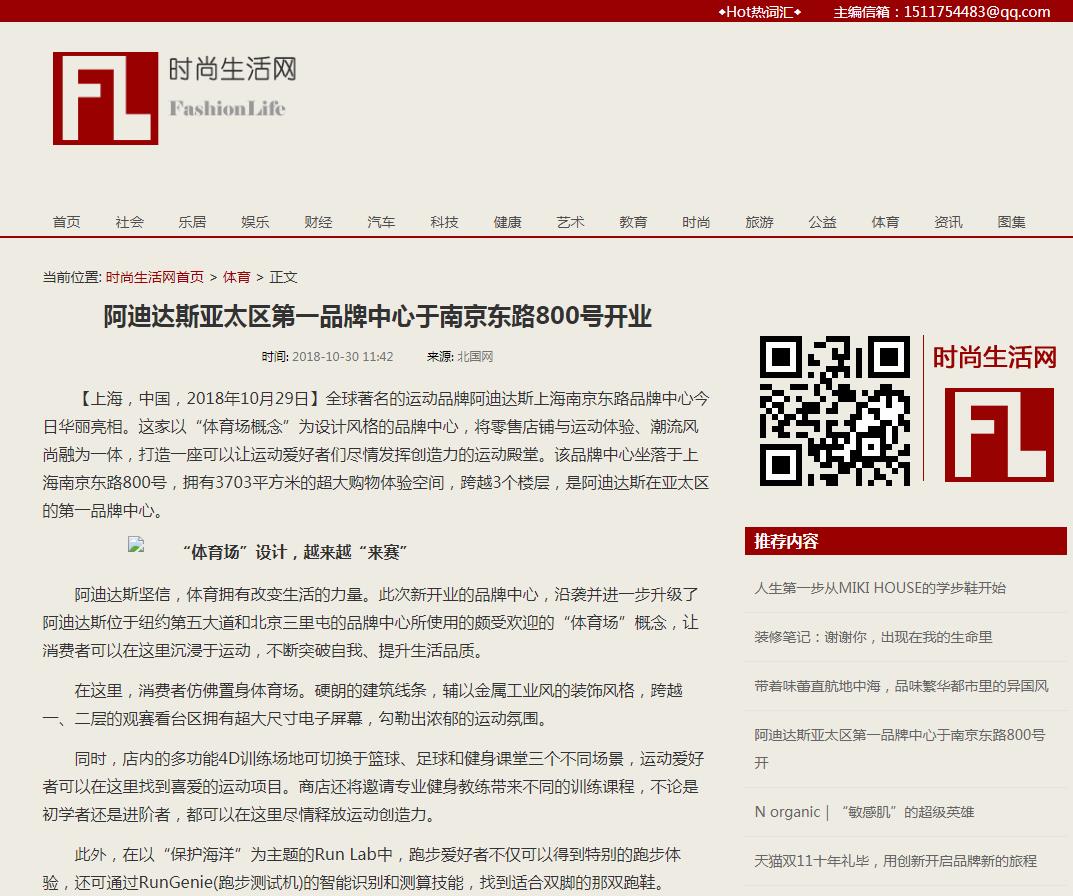1073x896 pixels.
Task: Open the MIKI HOUSE学步鞋 recommended article
Action: (880, 588)
